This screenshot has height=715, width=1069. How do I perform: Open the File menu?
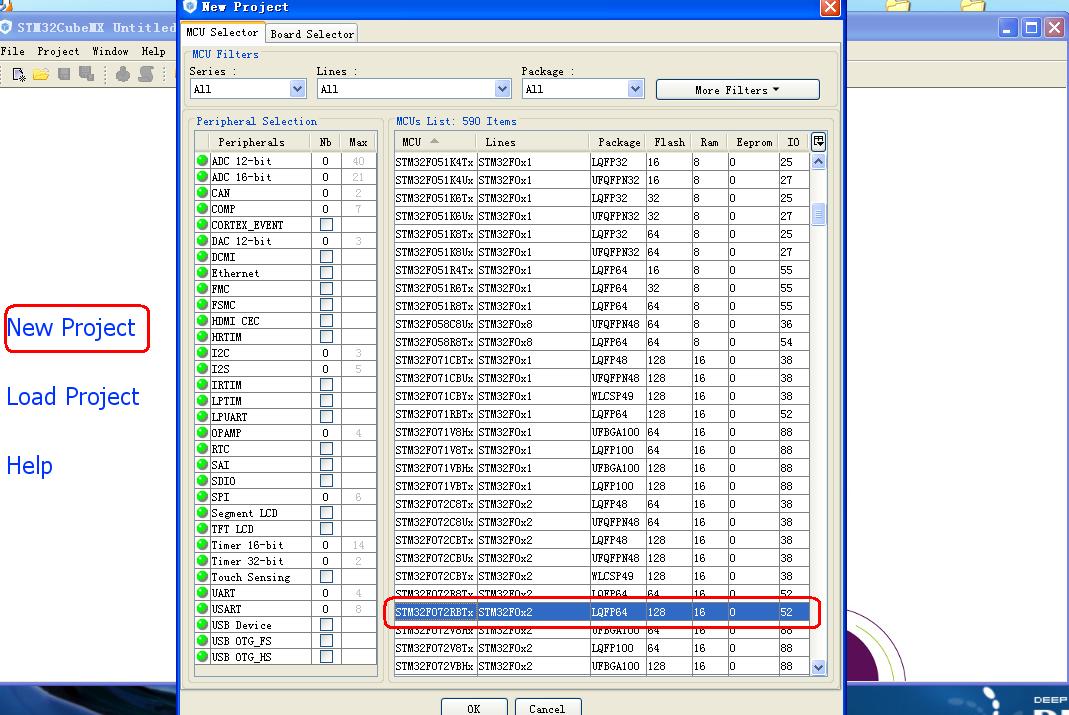(x=13, y=51)
